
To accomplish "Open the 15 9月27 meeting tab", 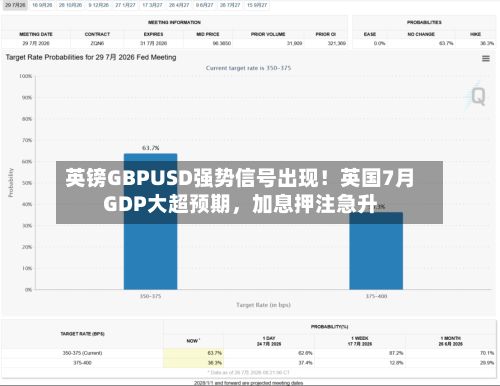I will pyautogui.click(x=257, y=5).
